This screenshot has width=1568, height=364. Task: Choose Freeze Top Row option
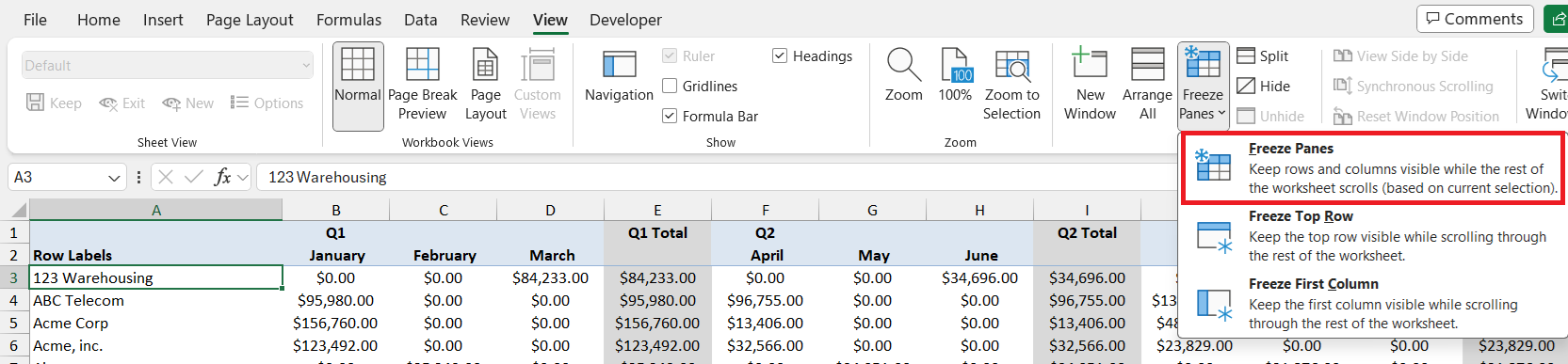click(x=1373, y=235)
